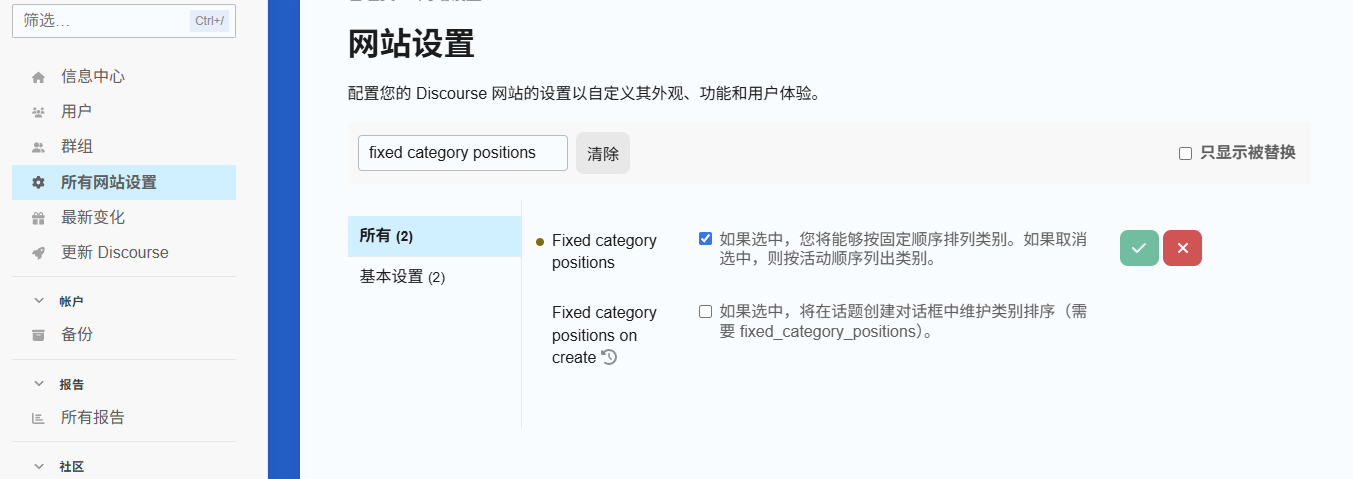Select the 基本设置 (2) category tab
Screen dimensions: 1353x479
pos(434,277)
